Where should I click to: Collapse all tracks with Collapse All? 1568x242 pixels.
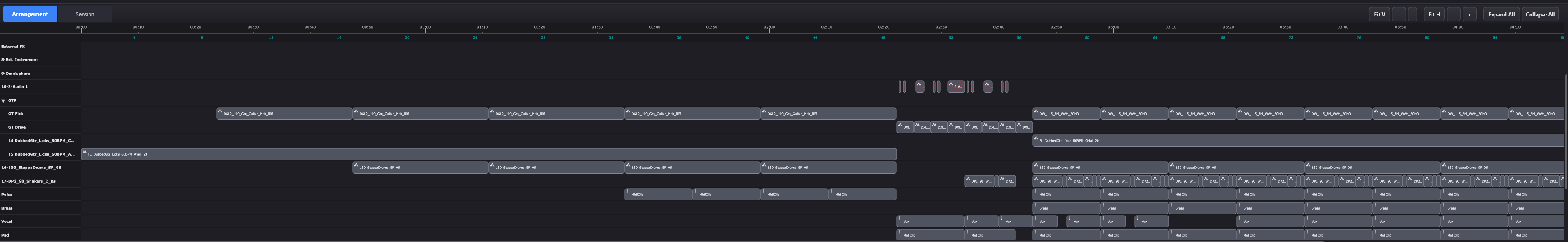[1540, 15]
